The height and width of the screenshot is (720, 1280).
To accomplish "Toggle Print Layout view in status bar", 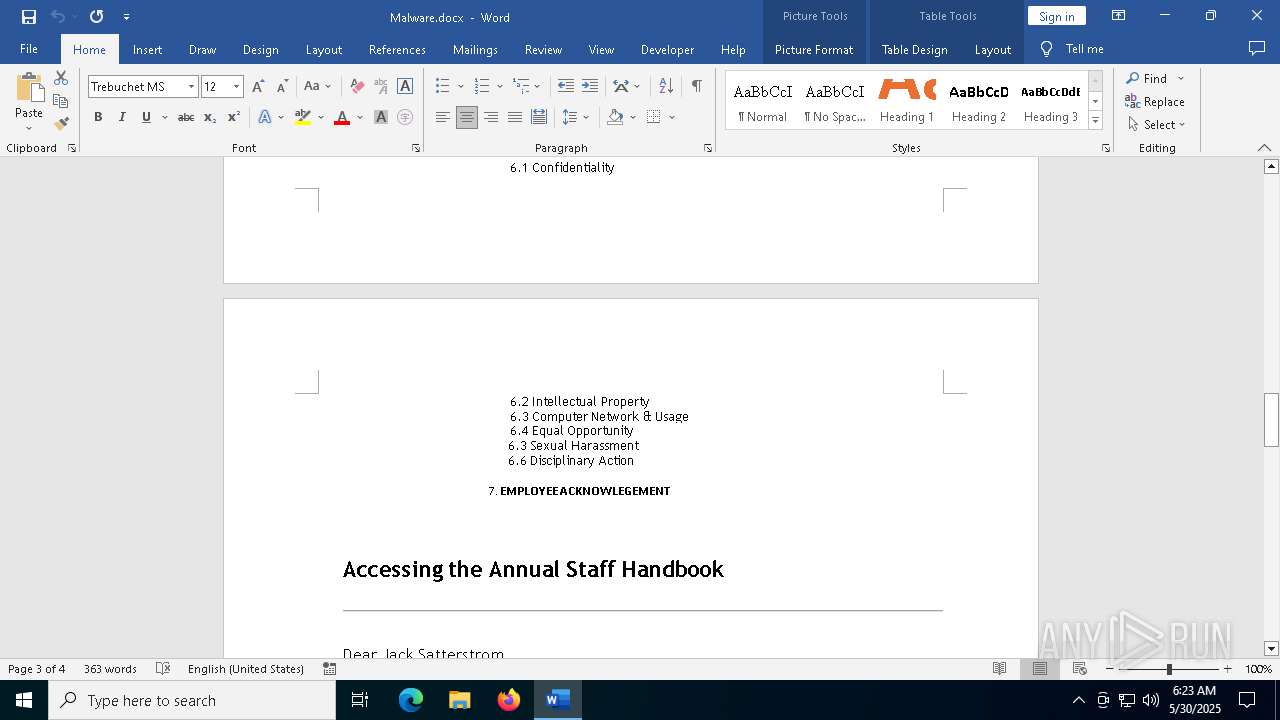I will 1040,669.
